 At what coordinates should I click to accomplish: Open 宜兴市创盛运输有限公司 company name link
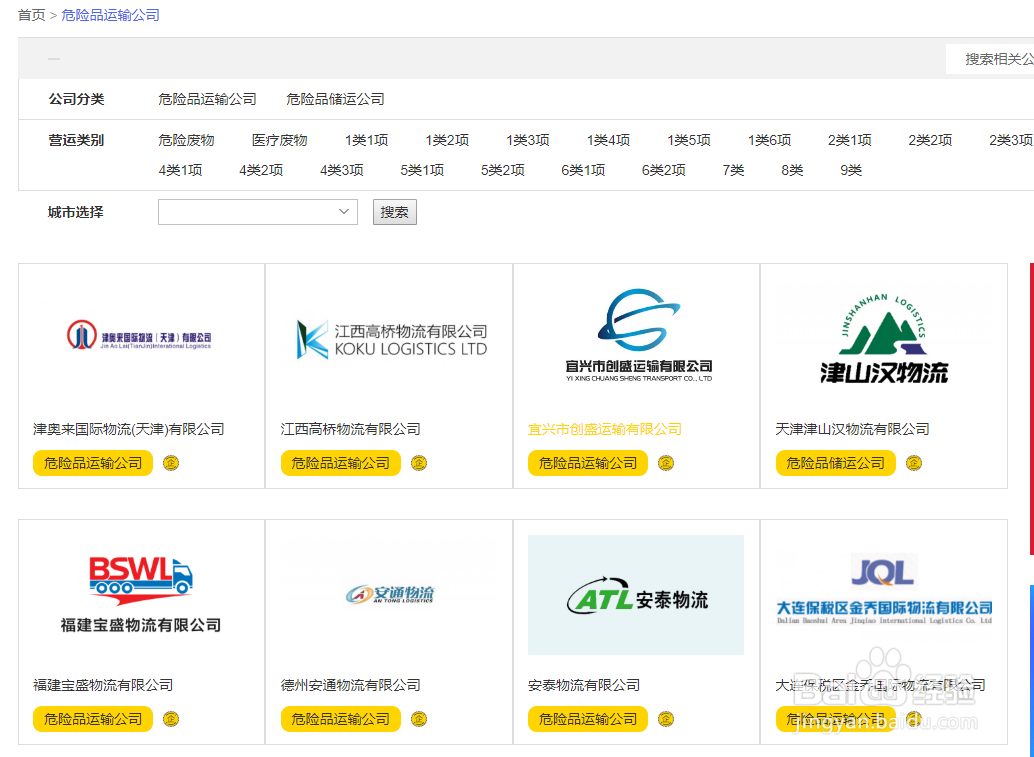click(x=605, y=429)
